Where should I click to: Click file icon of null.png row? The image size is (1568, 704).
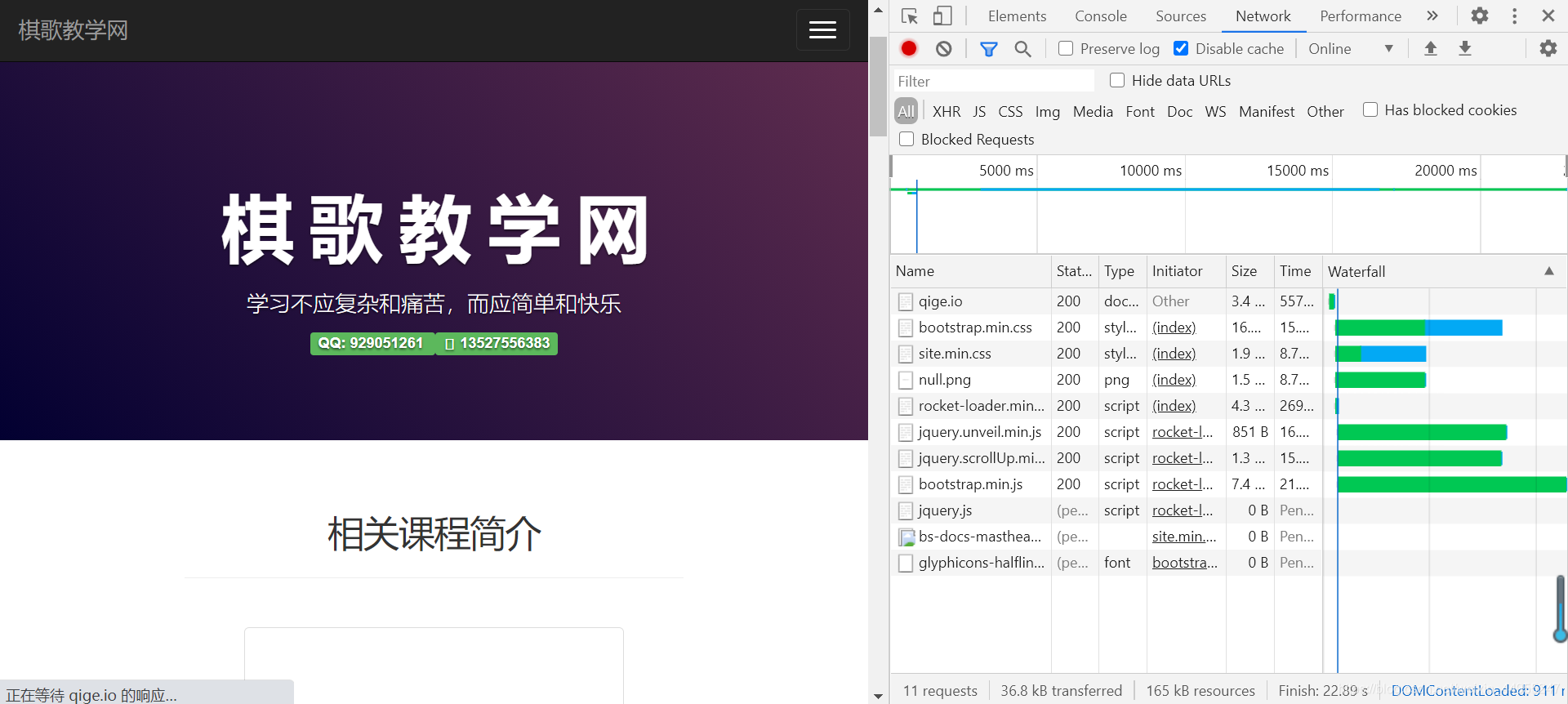(x=905, y=380)
